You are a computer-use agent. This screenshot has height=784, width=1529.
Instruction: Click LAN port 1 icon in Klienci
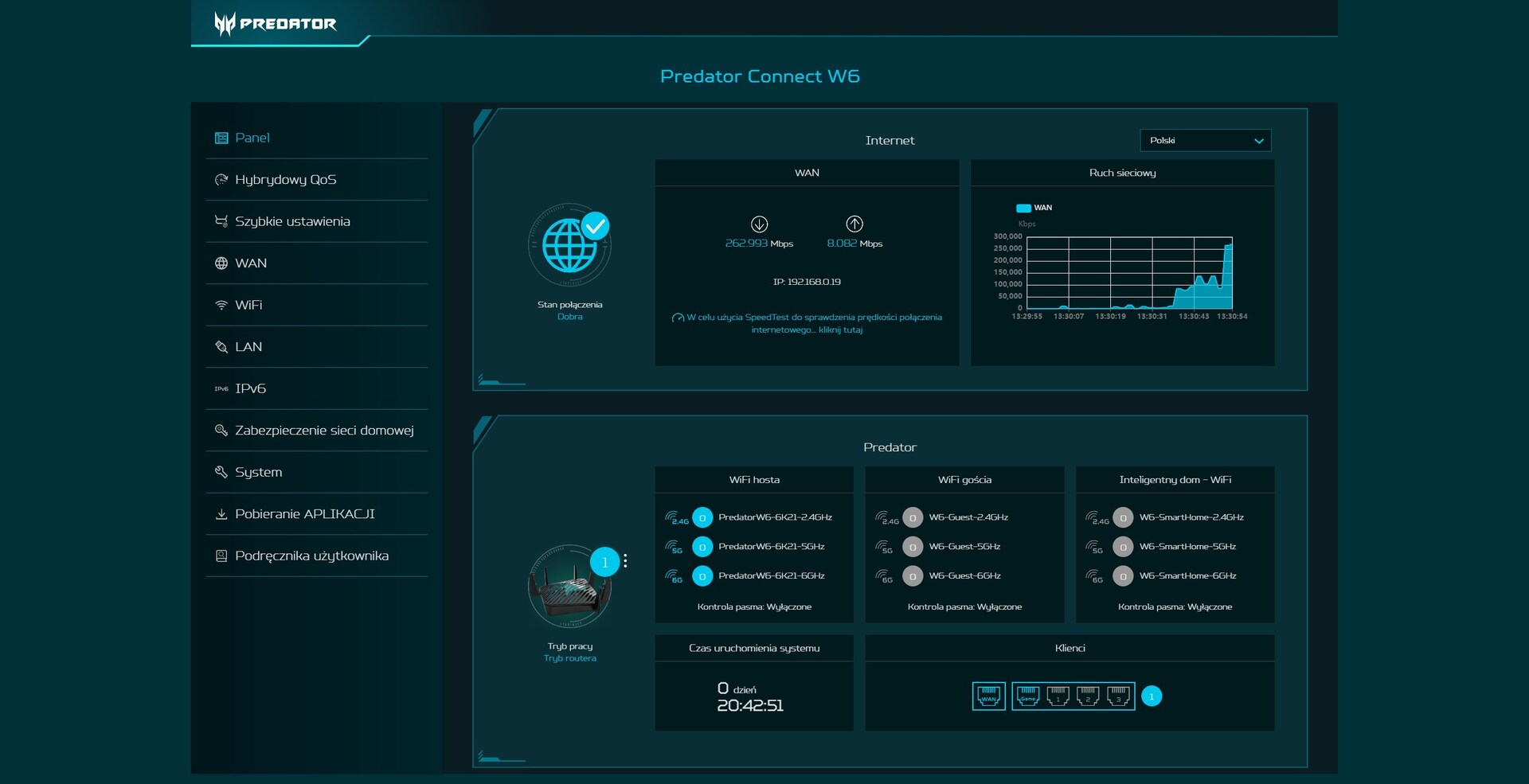tap(1058, 696)
